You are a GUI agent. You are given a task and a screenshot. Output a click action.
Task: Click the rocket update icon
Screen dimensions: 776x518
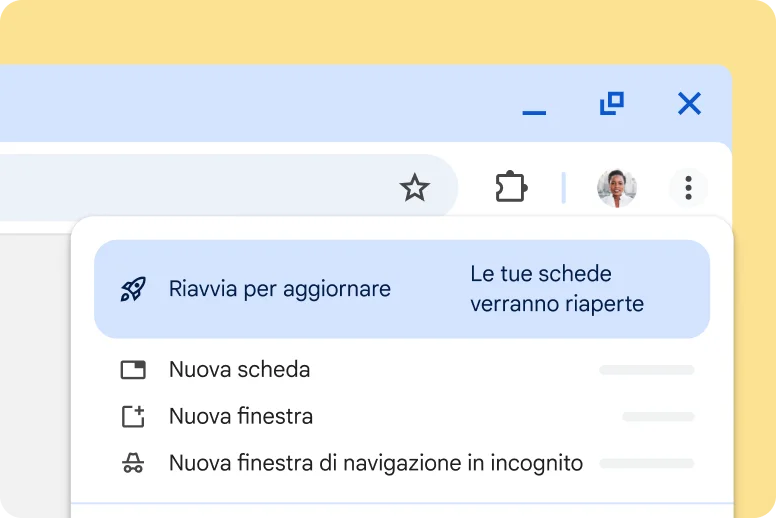[132, 290]
